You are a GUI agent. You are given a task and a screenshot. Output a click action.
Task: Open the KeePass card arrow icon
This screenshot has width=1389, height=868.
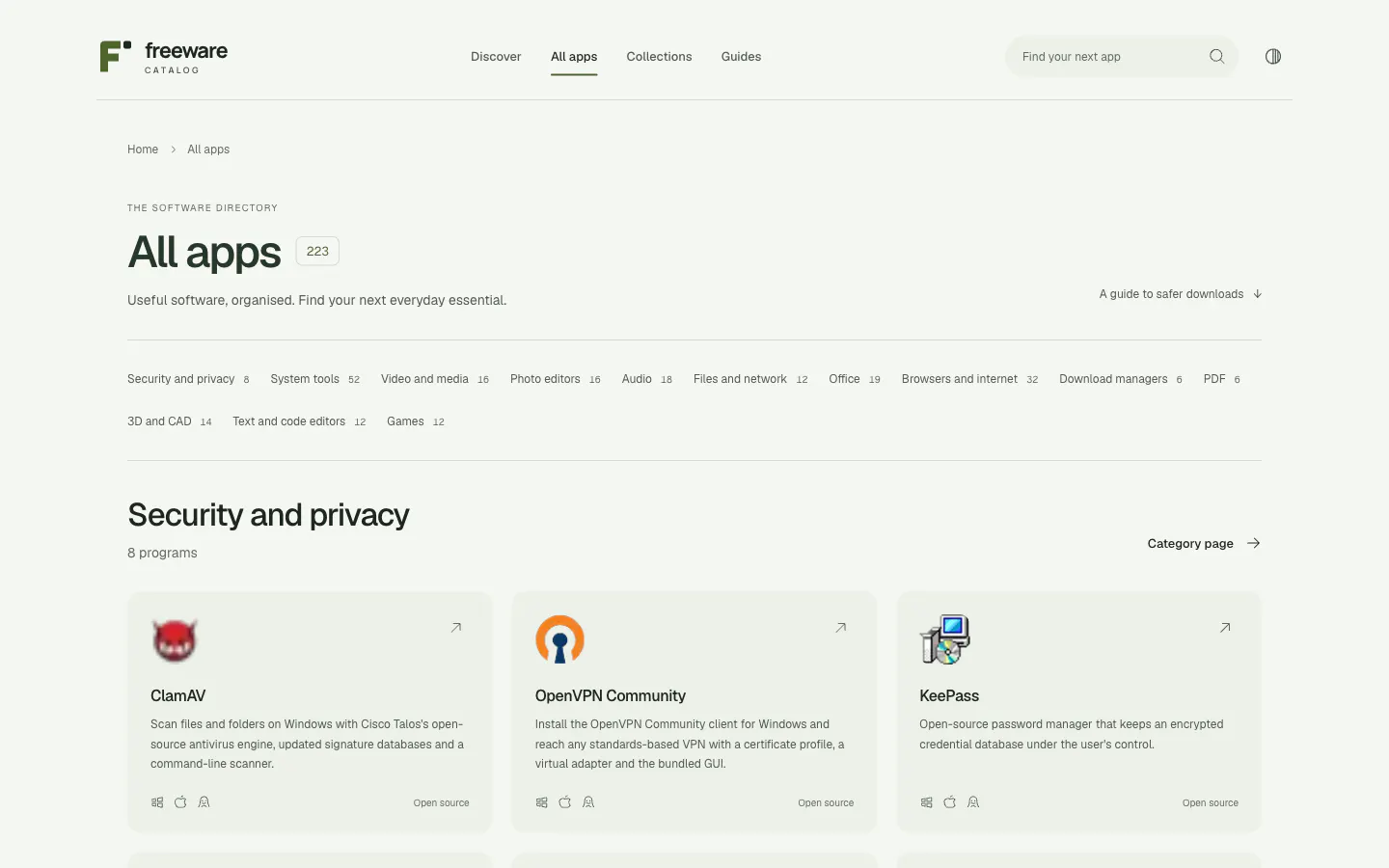click(1225, 628)
